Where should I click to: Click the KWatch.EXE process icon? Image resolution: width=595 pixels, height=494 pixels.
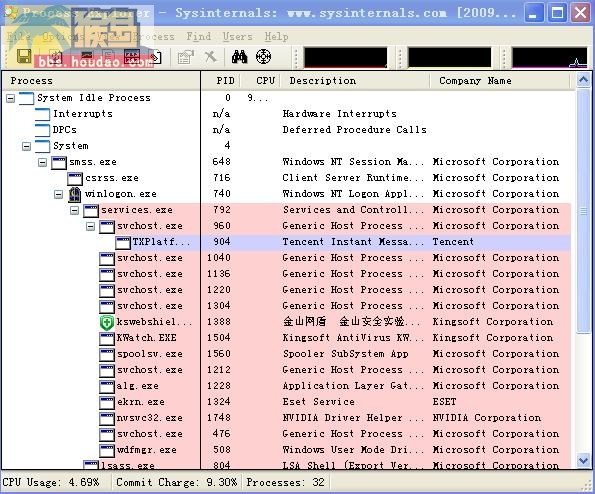(x=107, y=338)
